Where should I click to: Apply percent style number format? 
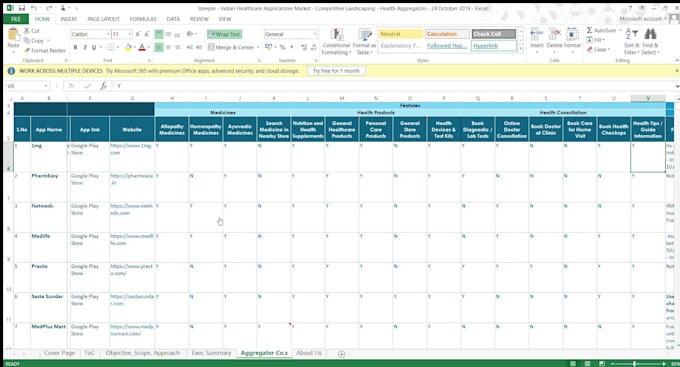point(282,47)
